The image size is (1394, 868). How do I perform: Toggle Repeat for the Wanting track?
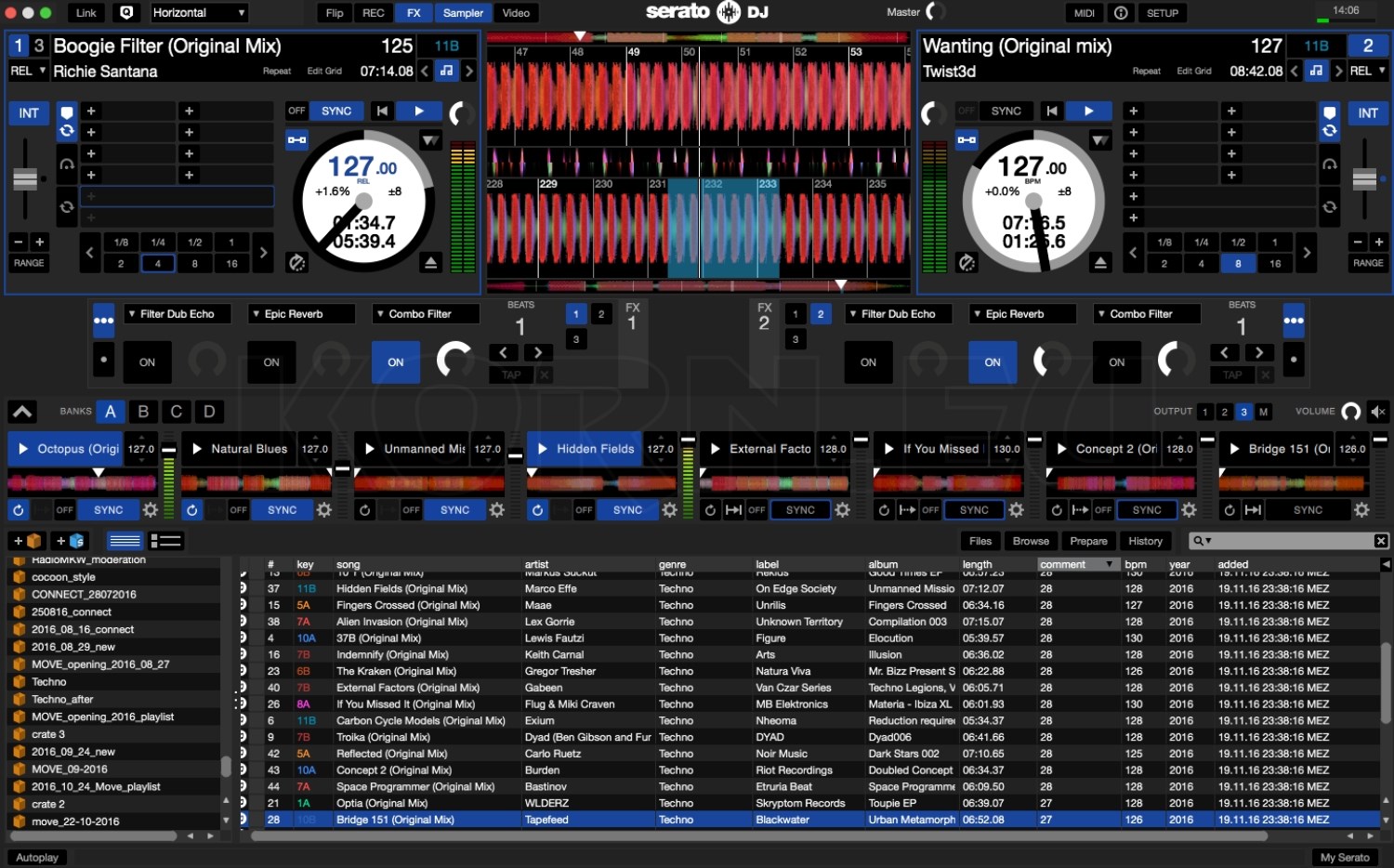point(1146,71)
